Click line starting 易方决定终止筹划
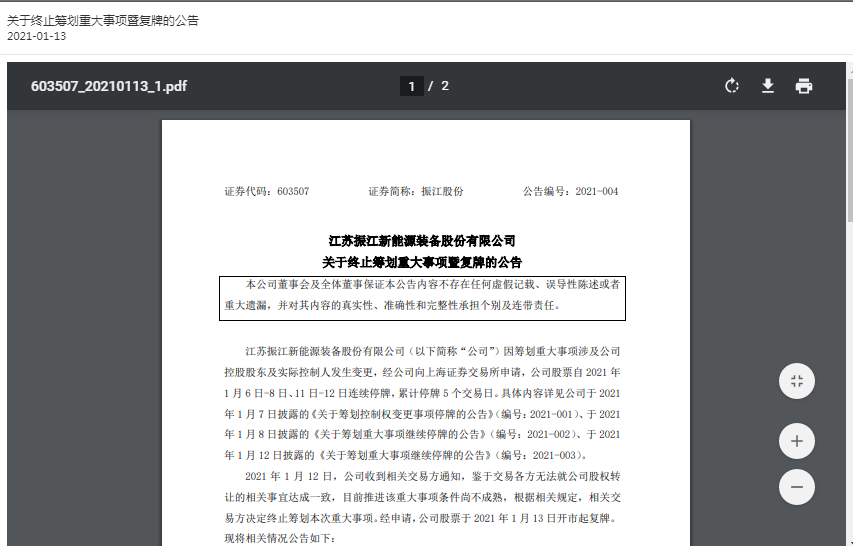This screenshot has height=546, width=853. [x=421, y=518]
